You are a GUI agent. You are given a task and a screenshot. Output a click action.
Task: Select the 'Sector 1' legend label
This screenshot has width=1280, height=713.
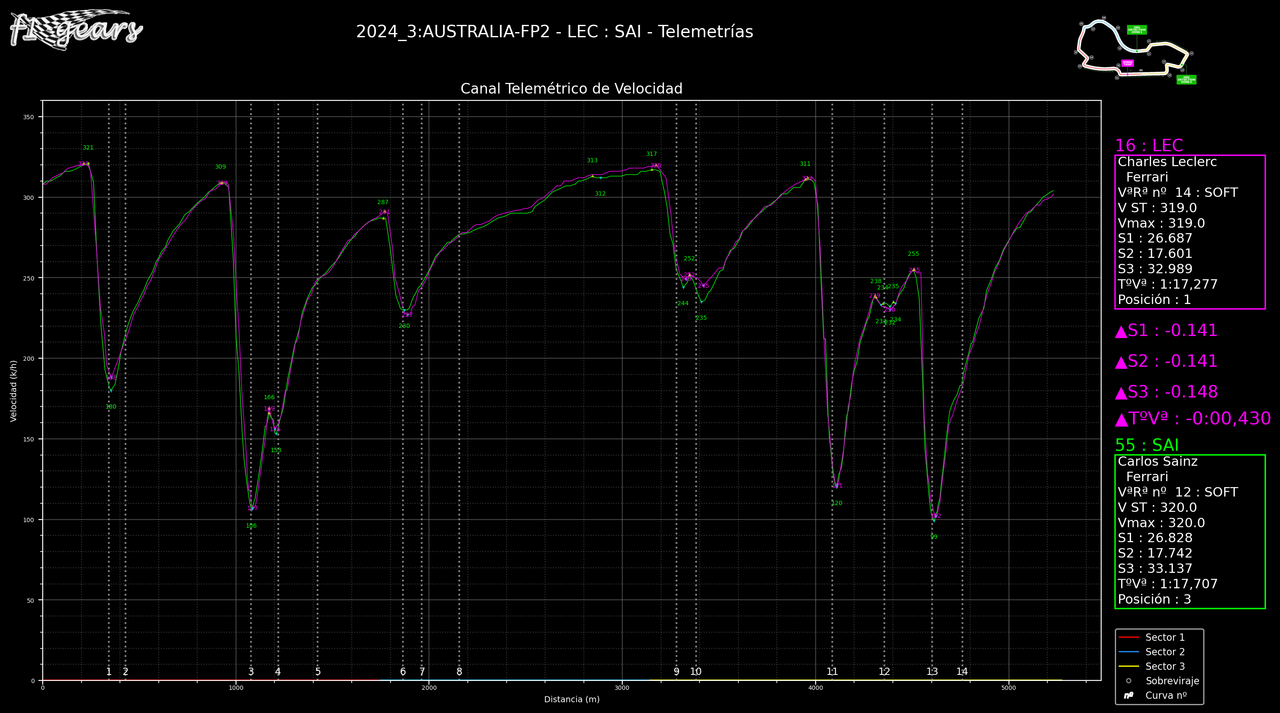1165,637
